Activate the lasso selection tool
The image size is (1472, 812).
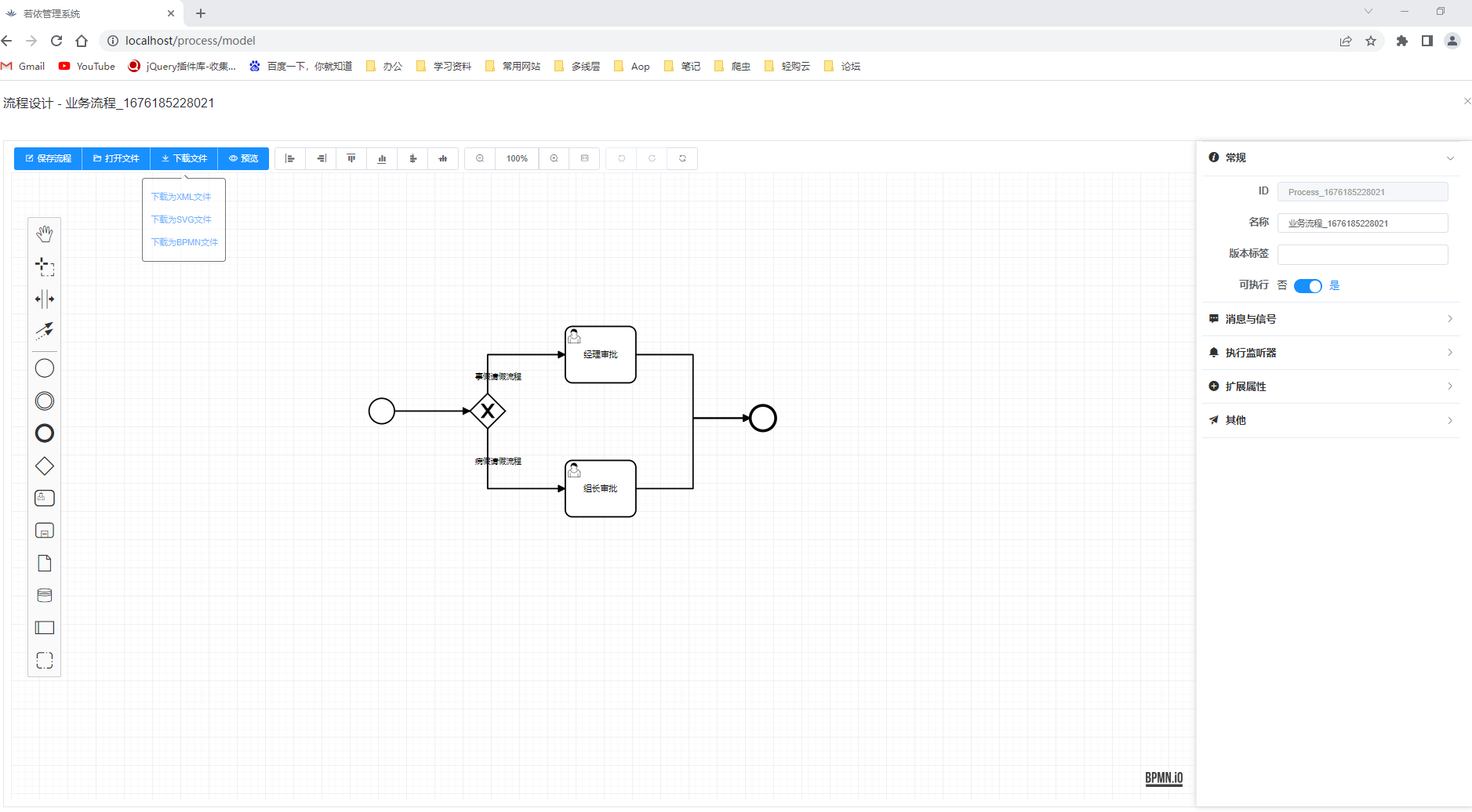(45, 267)
